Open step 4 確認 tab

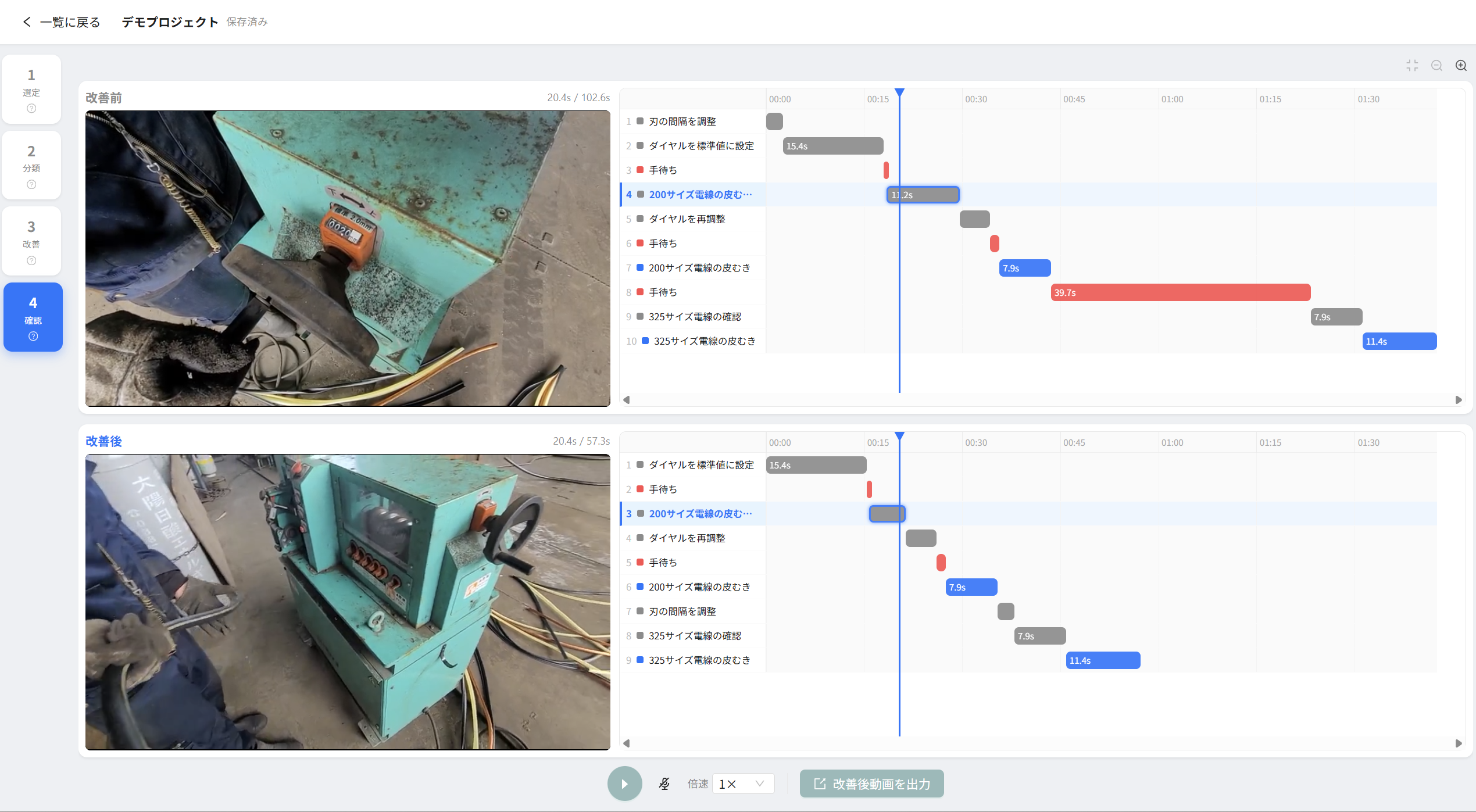coord(33,317)
